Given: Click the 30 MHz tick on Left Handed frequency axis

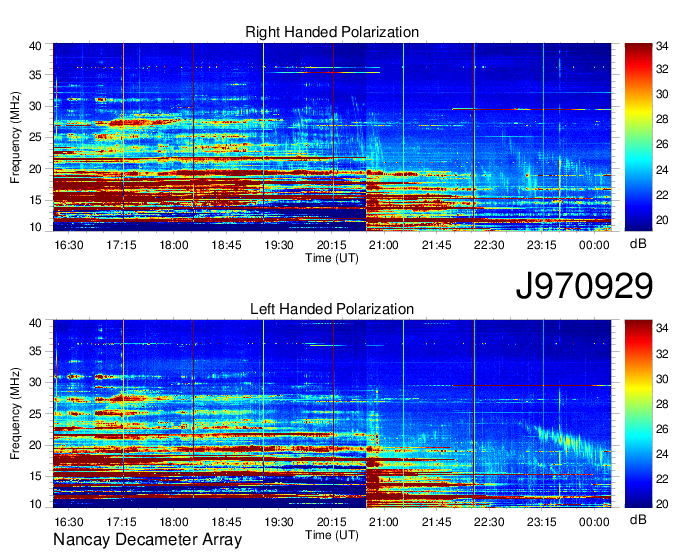Looking at the screenshot, I should click(x=35, y=382).
